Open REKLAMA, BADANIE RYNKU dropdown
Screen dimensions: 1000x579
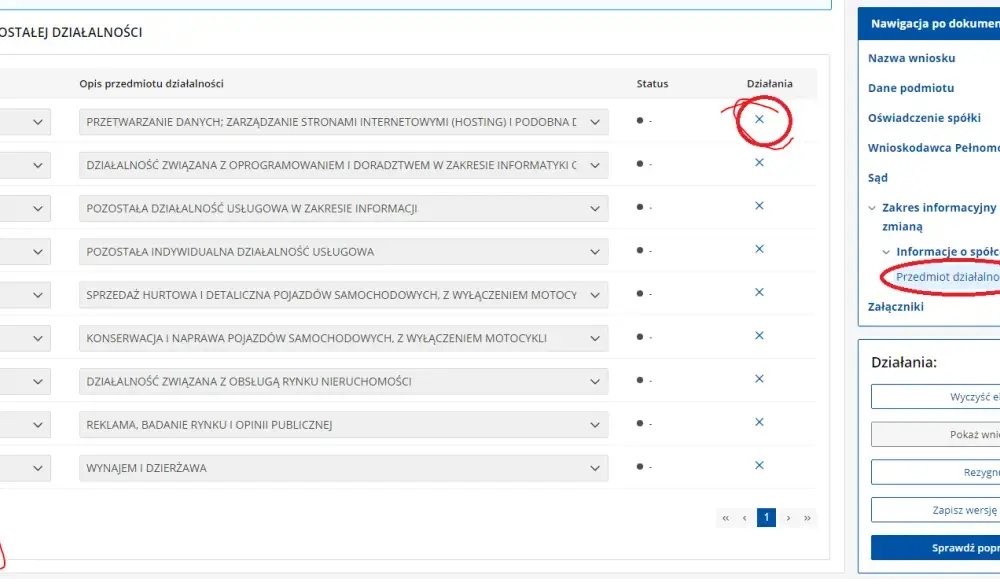tap(344, 425)
